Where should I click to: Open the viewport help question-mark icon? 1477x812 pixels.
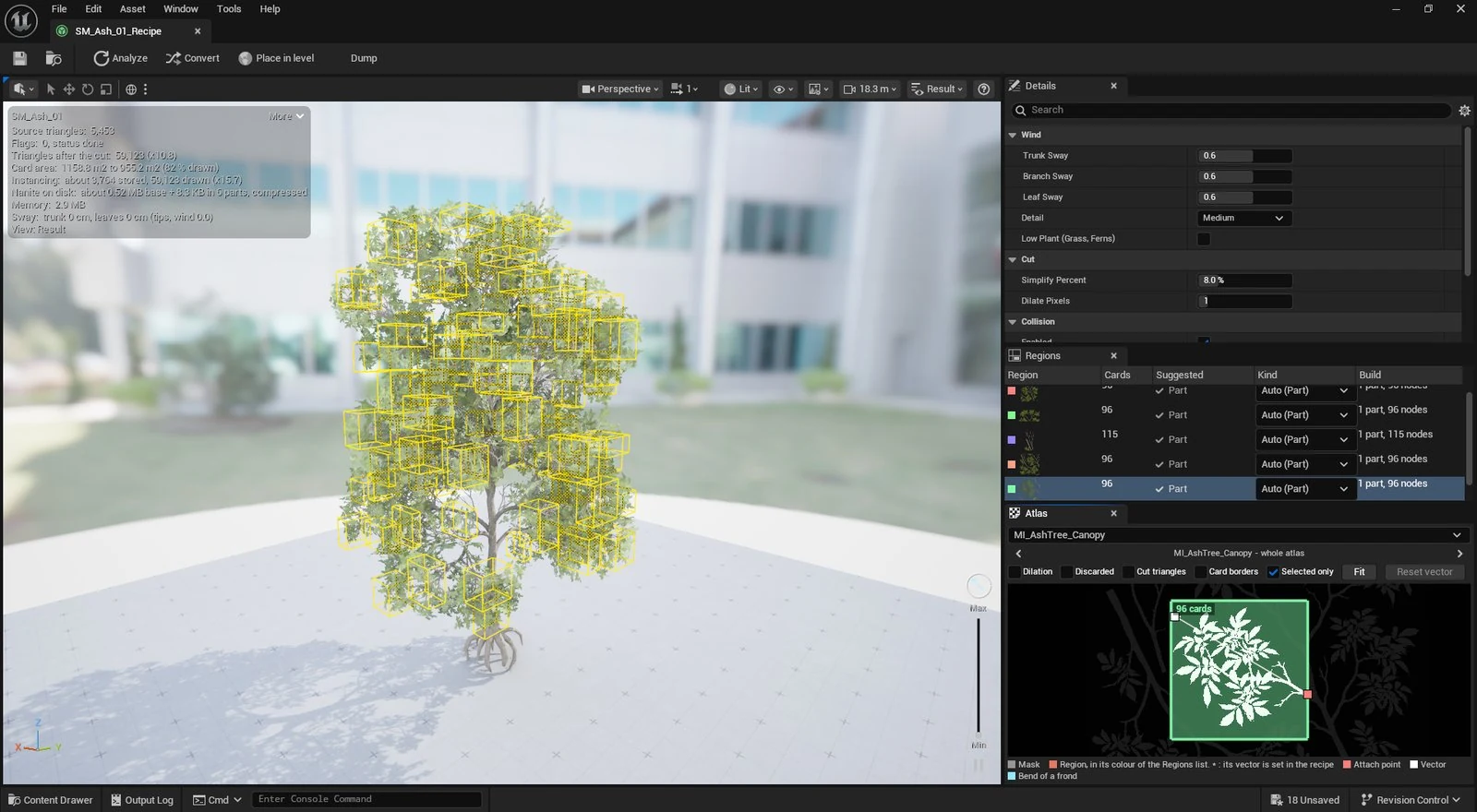[x=984, y=90]
